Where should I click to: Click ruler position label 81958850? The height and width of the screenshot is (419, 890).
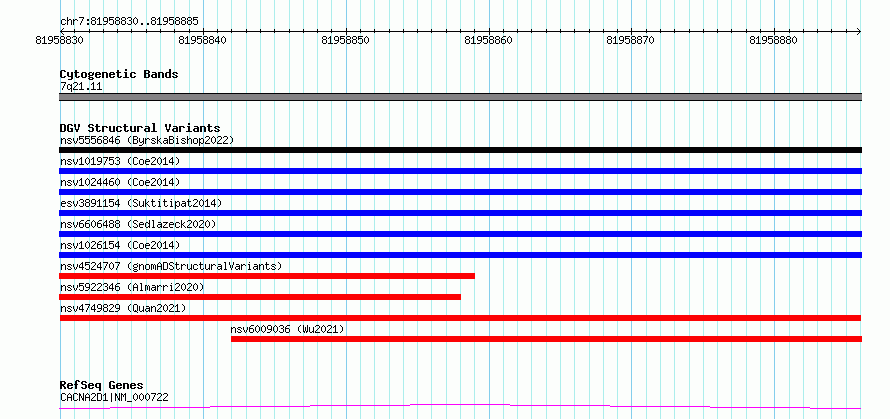[x=345, y=40]
